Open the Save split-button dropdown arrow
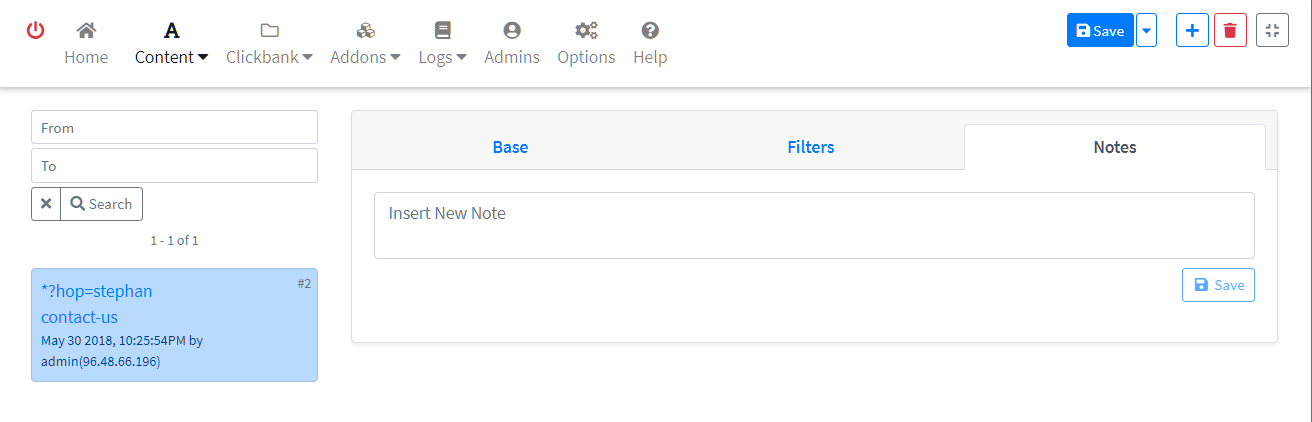The height and width of the screenshot is (422, 1312). (1147, 31)
